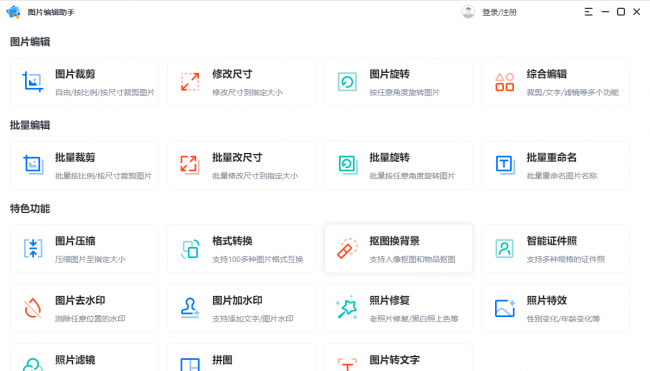Open the 图片转文字 card title
The width and height of the screenshot is (650, 371).
[394, 360]
